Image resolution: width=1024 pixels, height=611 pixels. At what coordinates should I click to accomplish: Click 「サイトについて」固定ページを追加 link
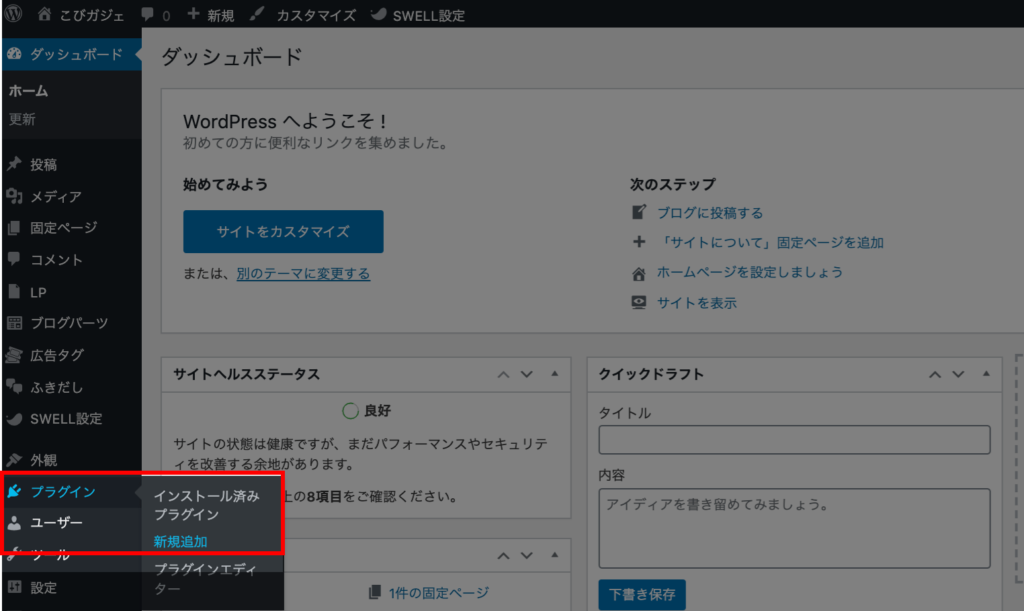pyautogui.click(x=771, y=243)
